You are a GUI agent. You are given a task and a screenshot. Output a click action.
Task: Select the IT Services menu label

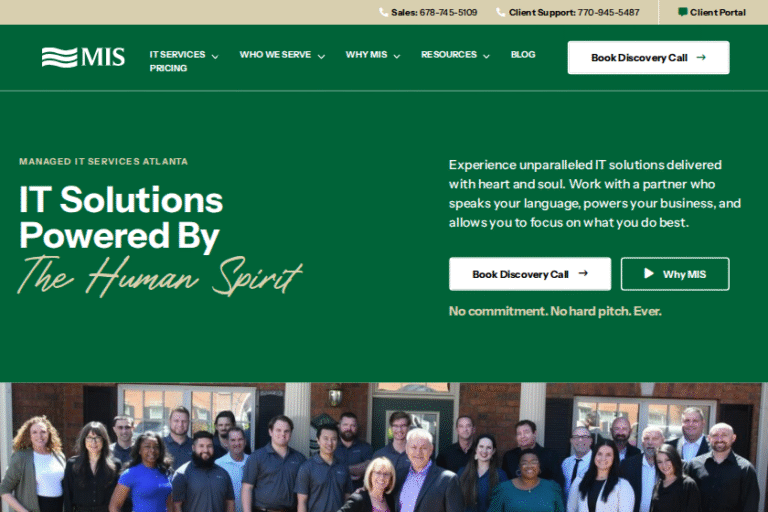[x=177, y=54]
